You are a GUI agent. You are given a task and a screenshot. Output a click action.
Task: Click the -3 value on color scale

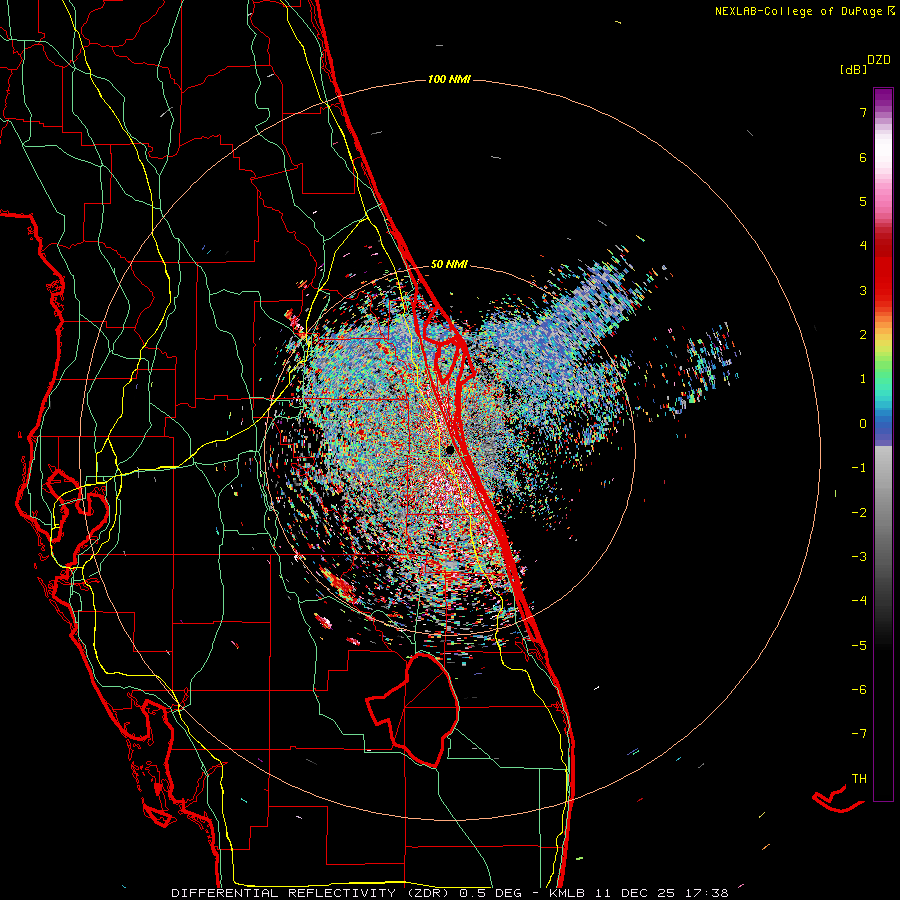(x=859, y=557)
